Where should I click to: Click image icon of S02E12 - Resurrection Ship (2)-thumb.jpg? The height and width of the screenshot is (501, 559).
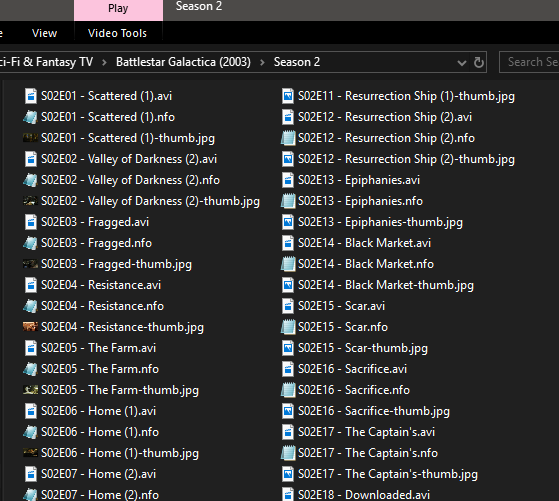[288, 159]
